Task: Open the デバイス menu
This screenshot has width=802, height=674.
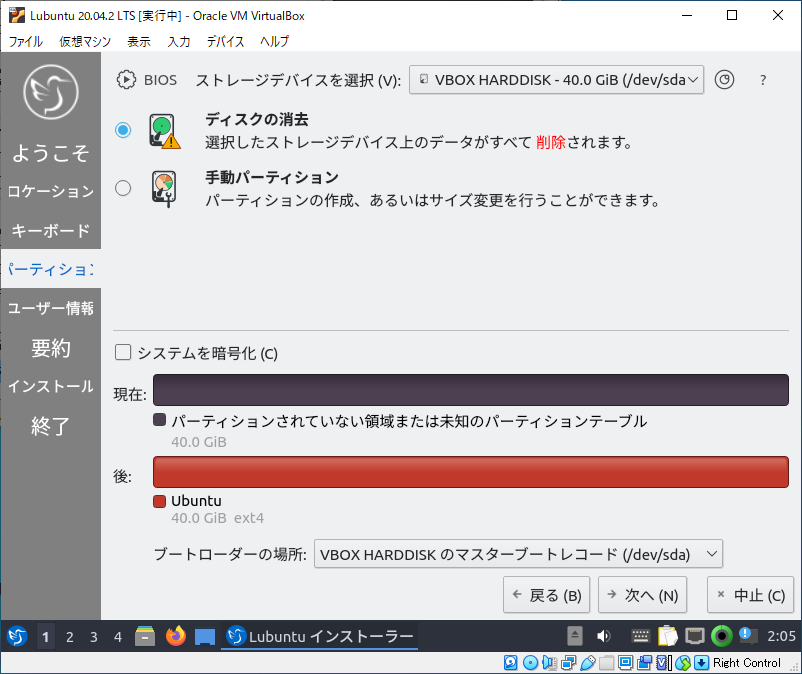Action: point(225,41)
